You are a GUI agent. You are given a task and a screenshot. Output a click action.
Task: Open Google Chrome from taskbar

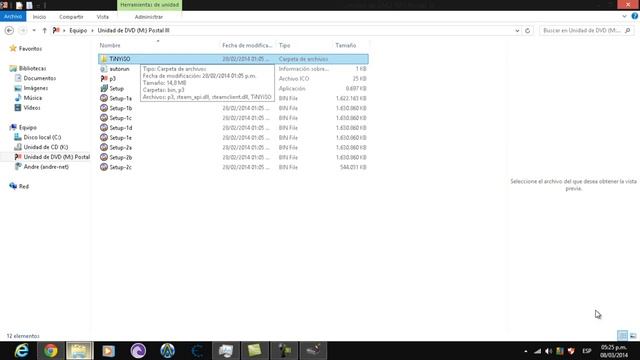point(51,351)
